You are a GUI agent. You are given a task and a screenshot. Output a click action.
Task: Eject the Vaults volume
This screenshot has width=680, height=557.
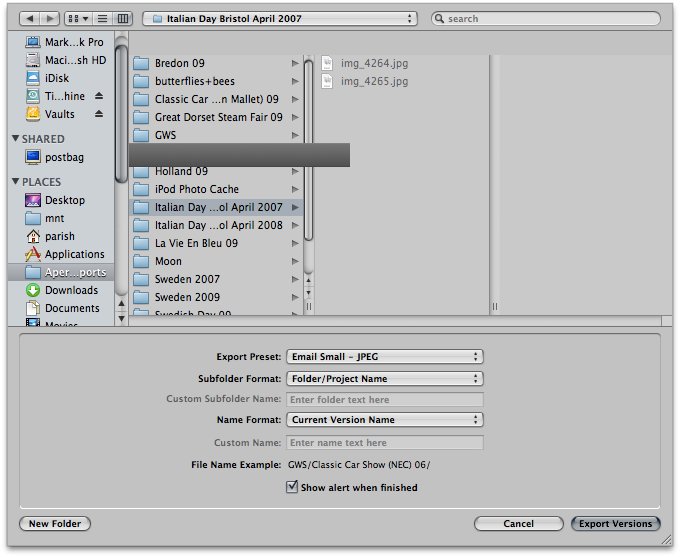point(99,114)
